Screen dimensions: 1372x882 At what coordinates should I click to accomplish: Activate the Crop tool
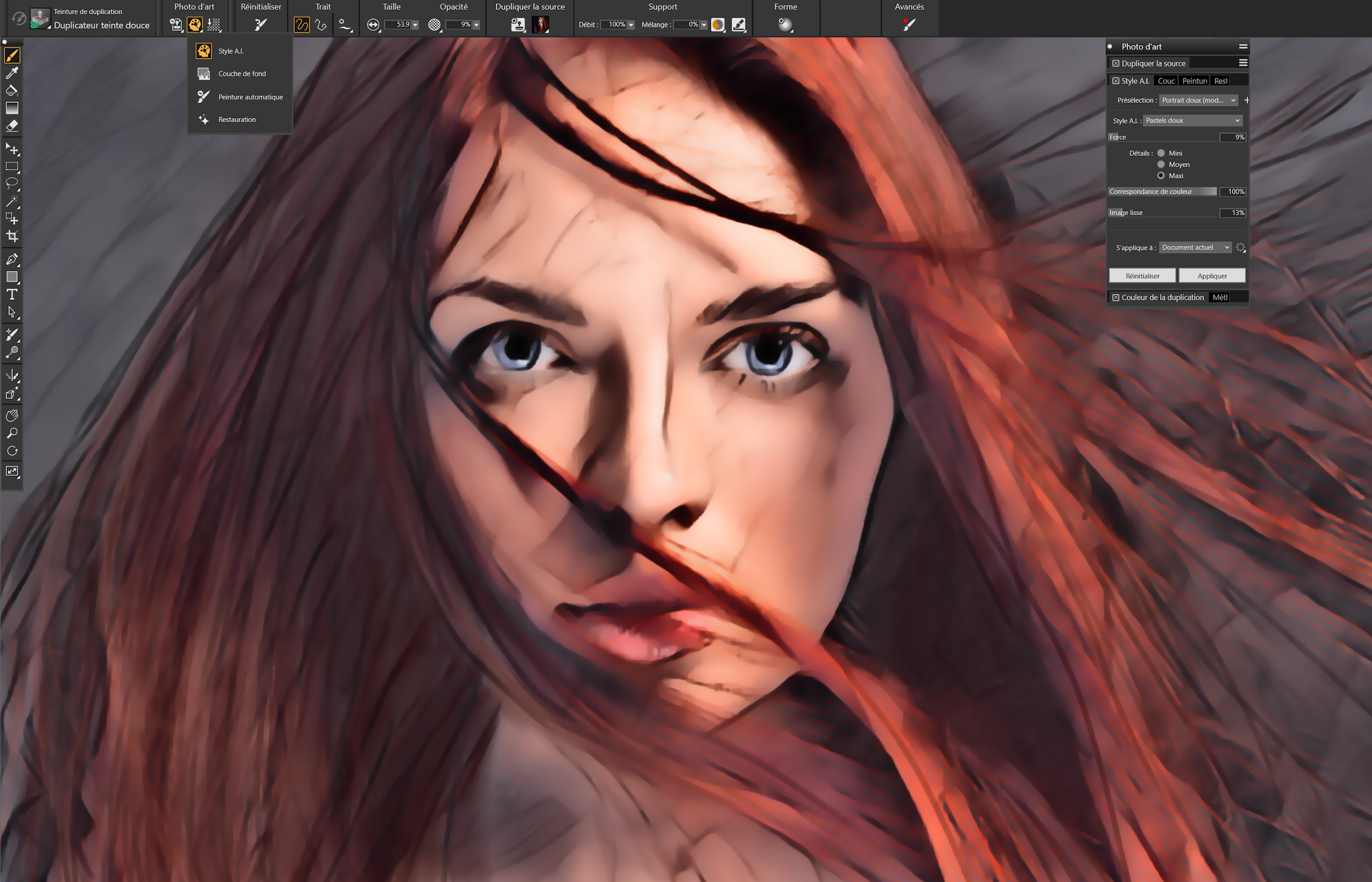coord(12,236)
